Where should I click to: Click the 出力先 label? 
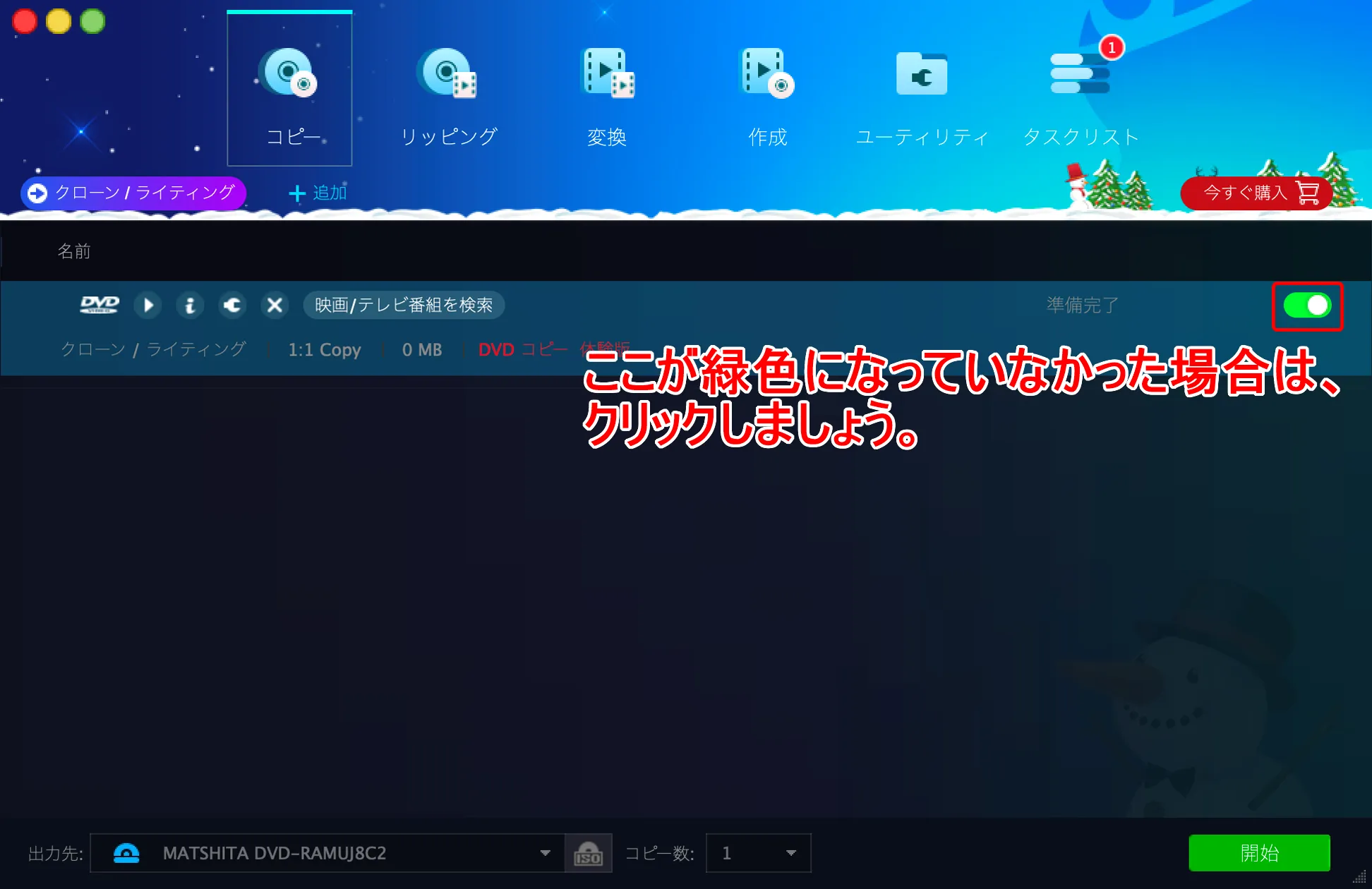(56, 854)
